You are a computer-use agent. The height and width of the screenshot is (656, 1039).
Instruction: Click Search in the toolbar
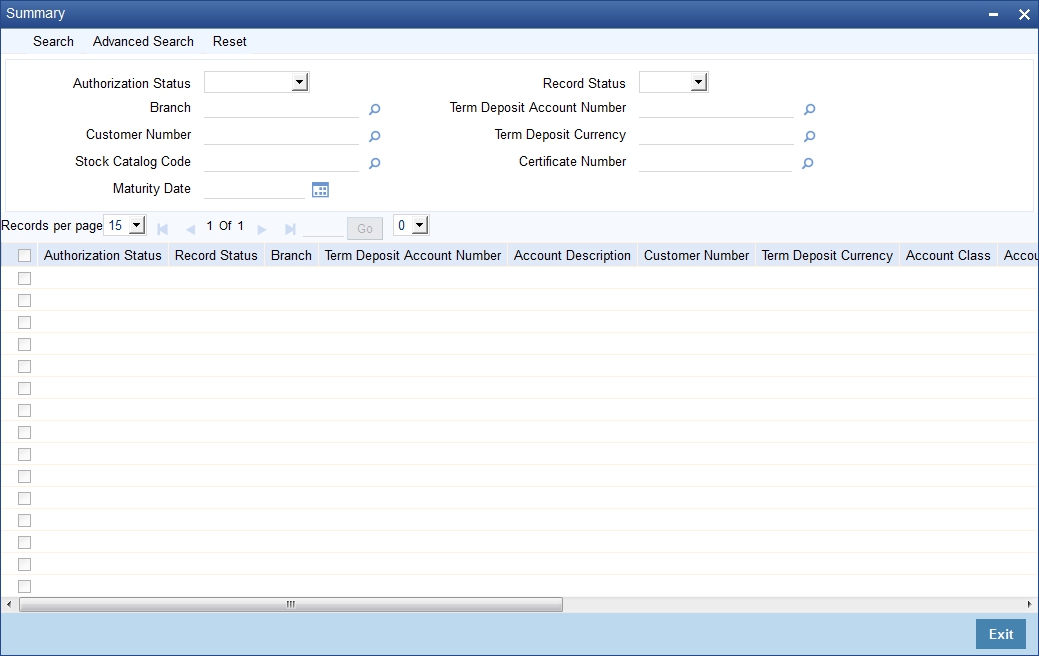pos(54,41)
